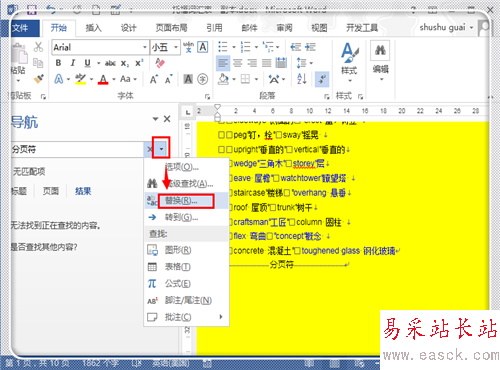Click the character shading A icon
500x370 pixels.
188,79
